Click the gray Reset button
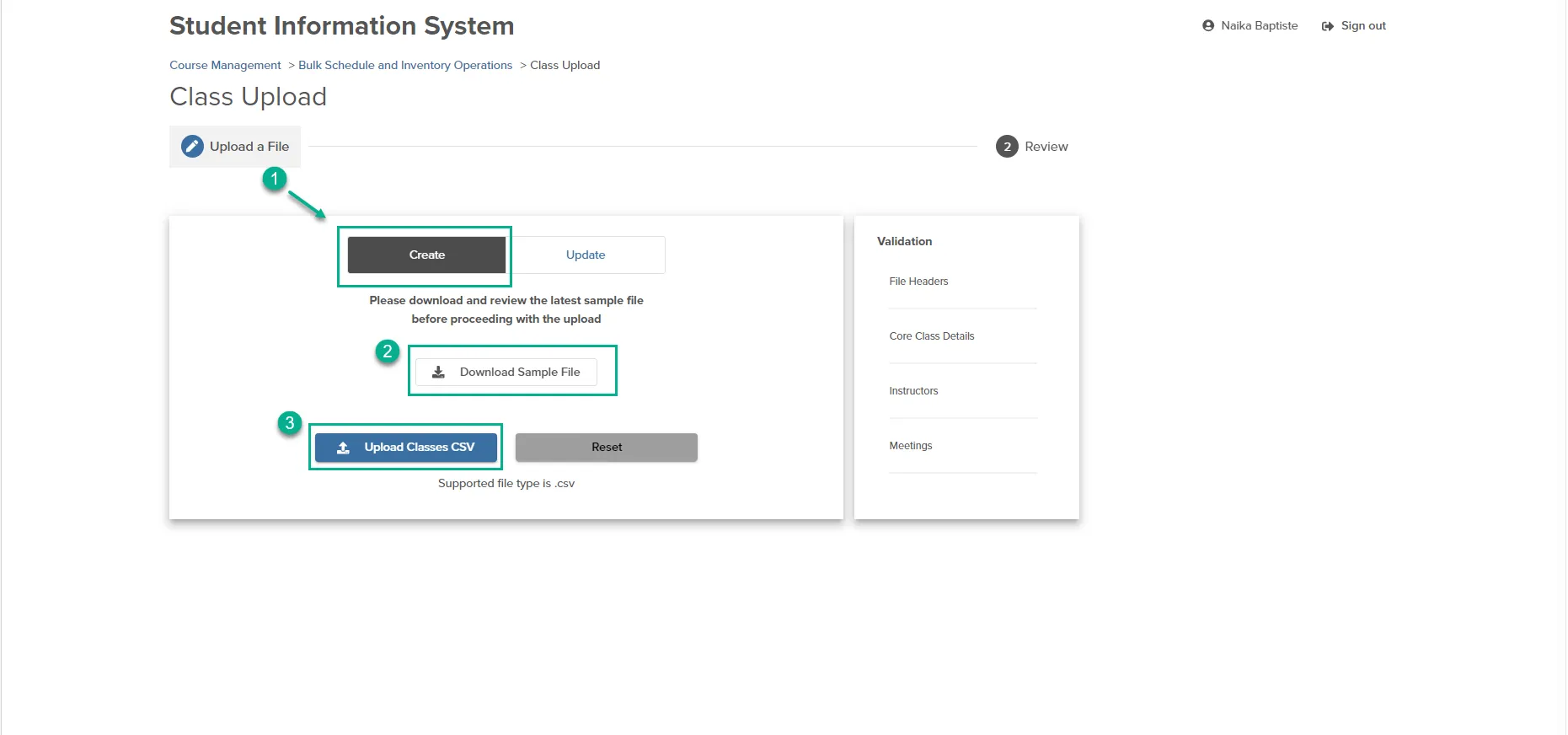 tap(607, 448)
